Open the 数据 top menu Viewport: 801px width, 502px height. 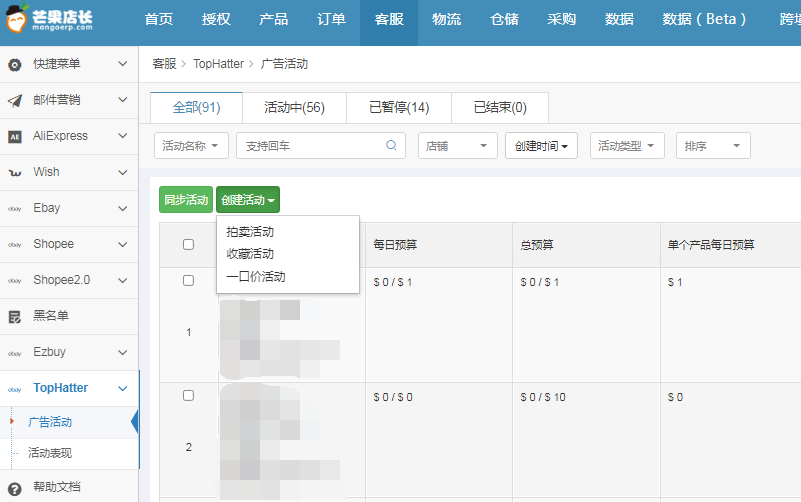[619, 19]
